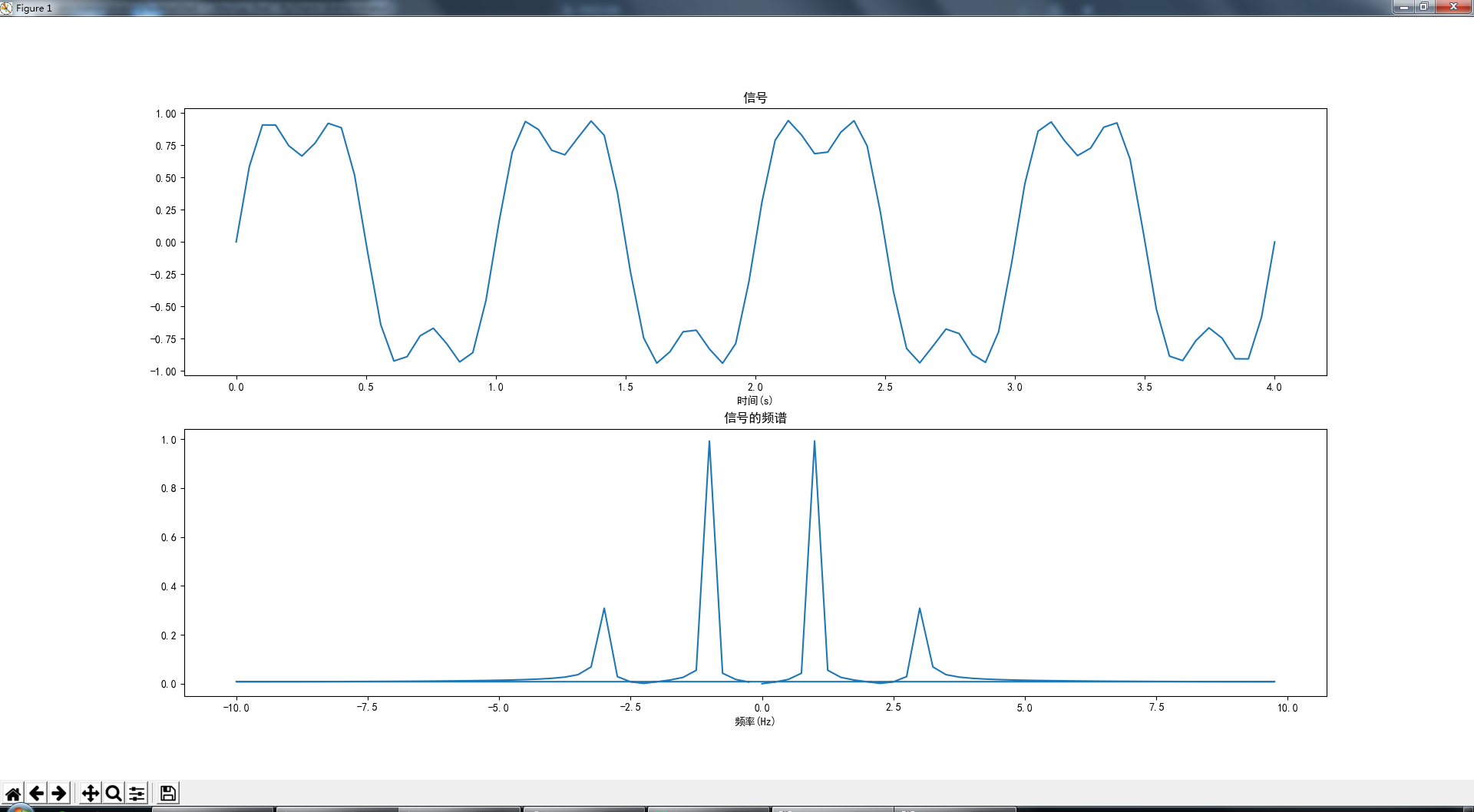Restore down the Figure 1 window
1474x812 pixels.
tap(1423, 7)
